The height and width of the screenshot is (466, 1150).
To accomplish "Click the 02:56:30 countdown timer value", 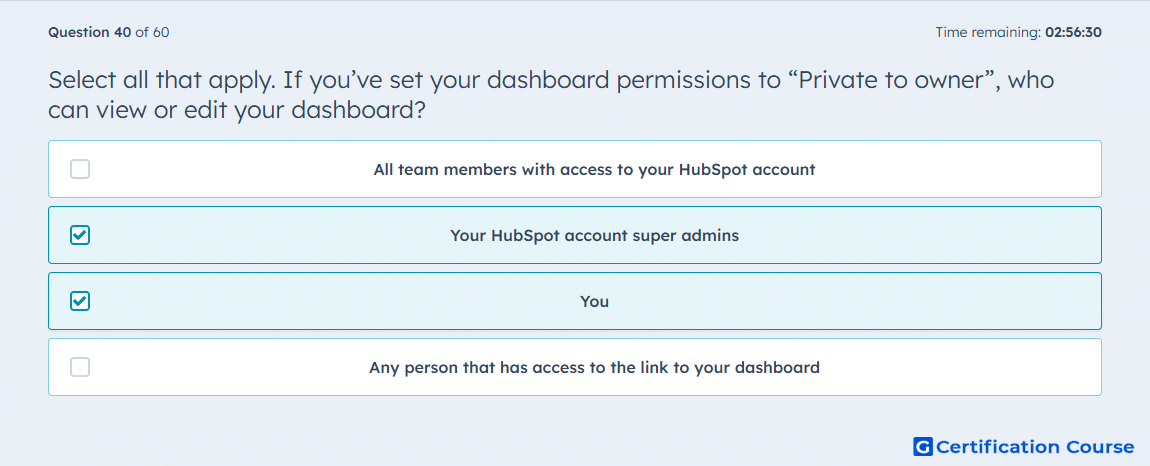I will 1072,32.
